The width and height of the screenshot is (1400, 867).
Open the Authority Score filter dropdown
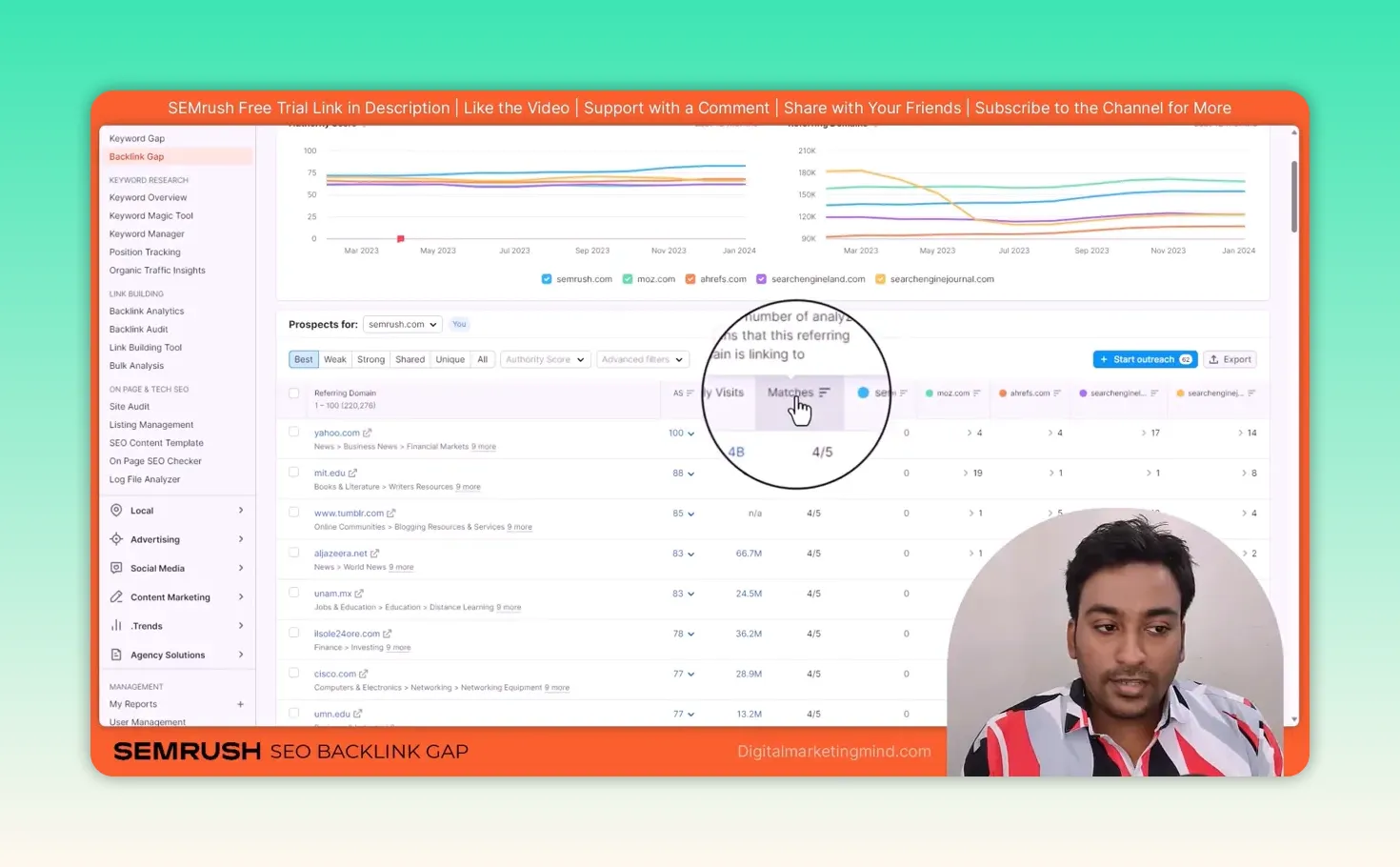tap(545, 359)
